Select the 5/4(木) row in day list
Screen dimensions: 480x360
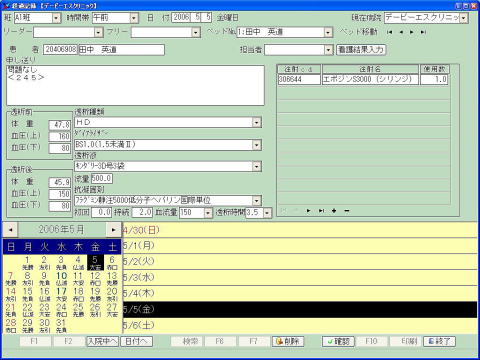pyautogui.click(x=300, y=294)
